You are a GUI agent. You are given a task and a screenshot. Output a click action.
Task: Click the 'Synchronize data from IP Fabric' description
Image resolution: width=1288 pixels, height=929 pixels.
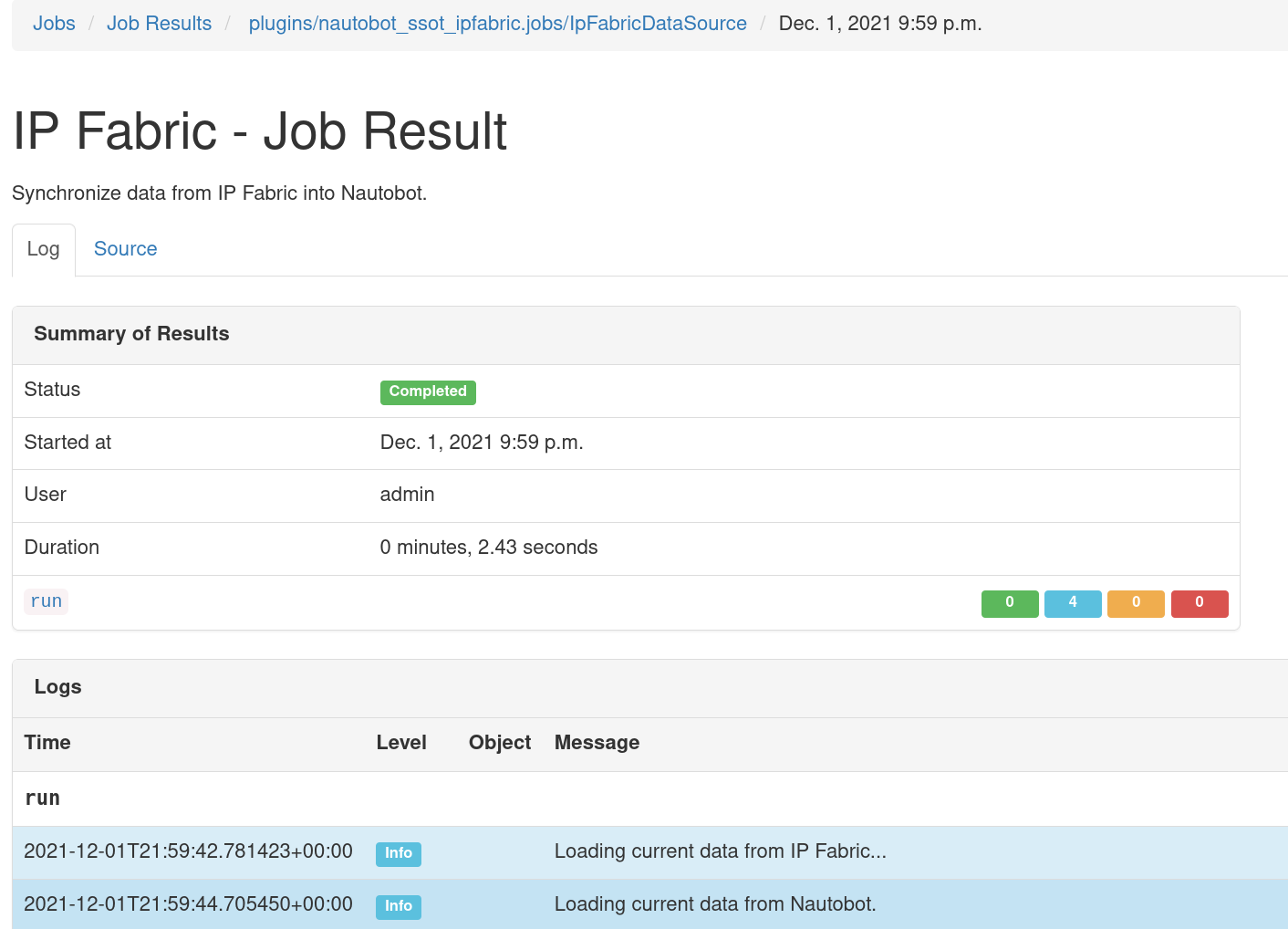click(x=220, y=193)
